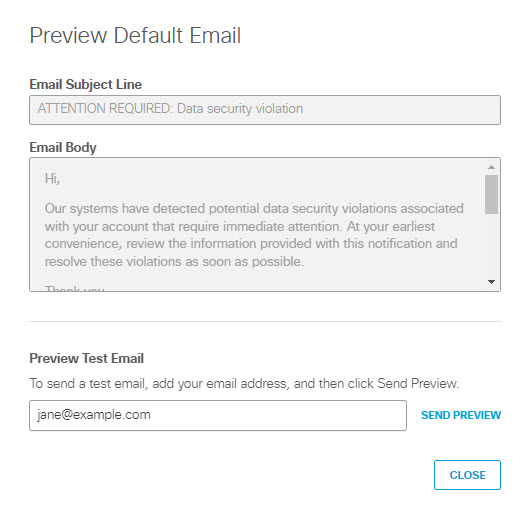The image size is (526, 516).
Task: Click the "Our systems have detected" paragraph line
Action: click(x=254, y=209)
